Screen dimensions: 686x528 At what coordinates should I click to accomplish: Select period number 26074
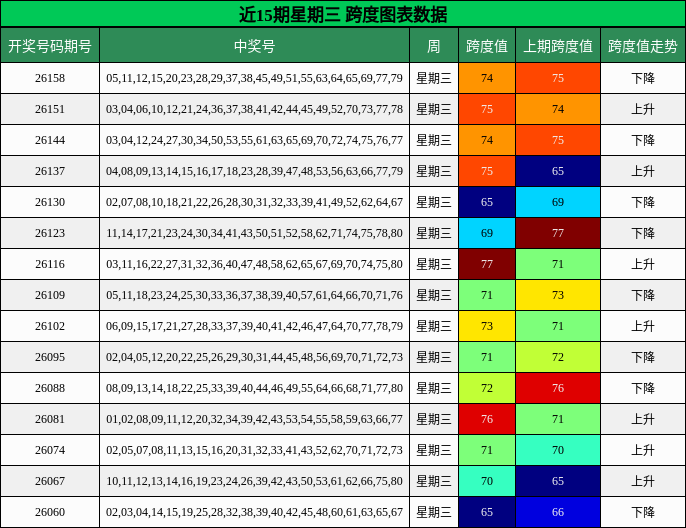(50, 450)
